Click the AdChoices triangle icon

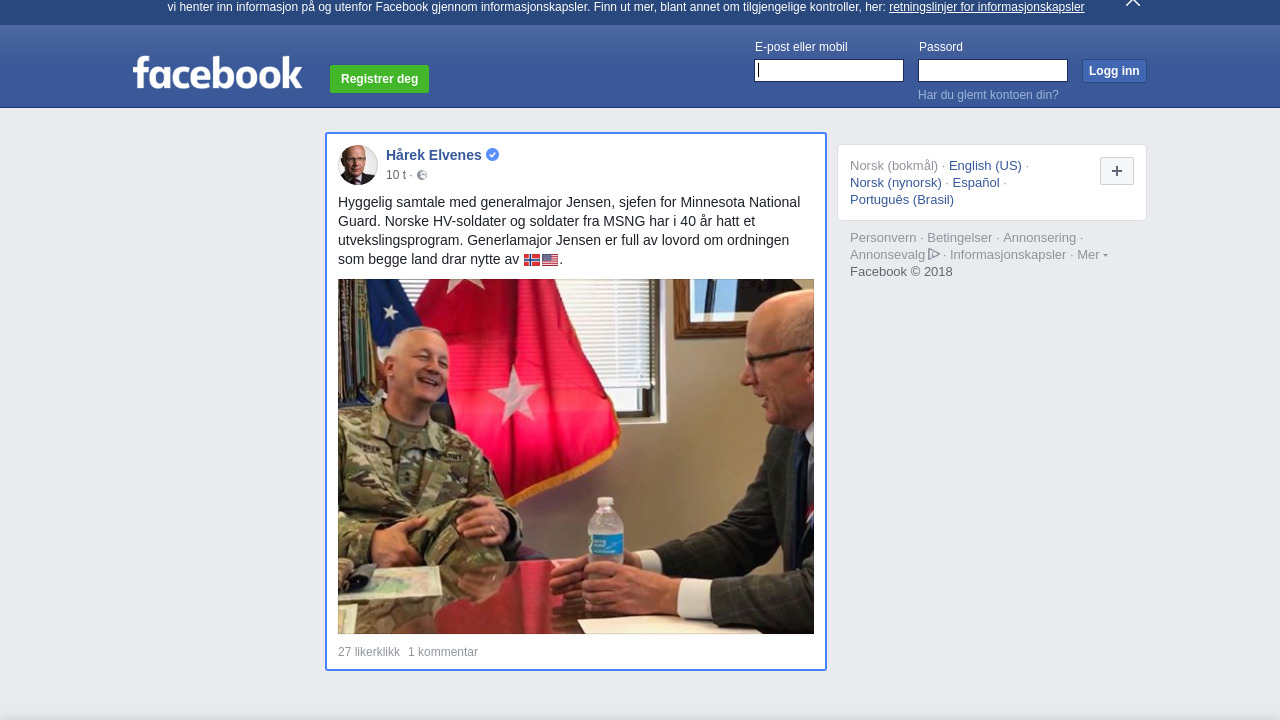pyautogui.click(x=934, y=254)
